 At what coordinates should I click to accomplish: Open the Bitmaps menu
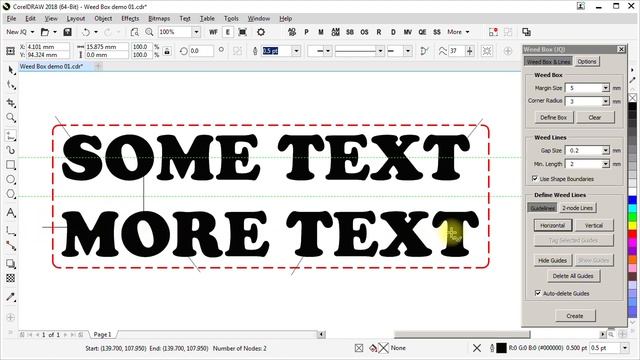click(159, 18)
